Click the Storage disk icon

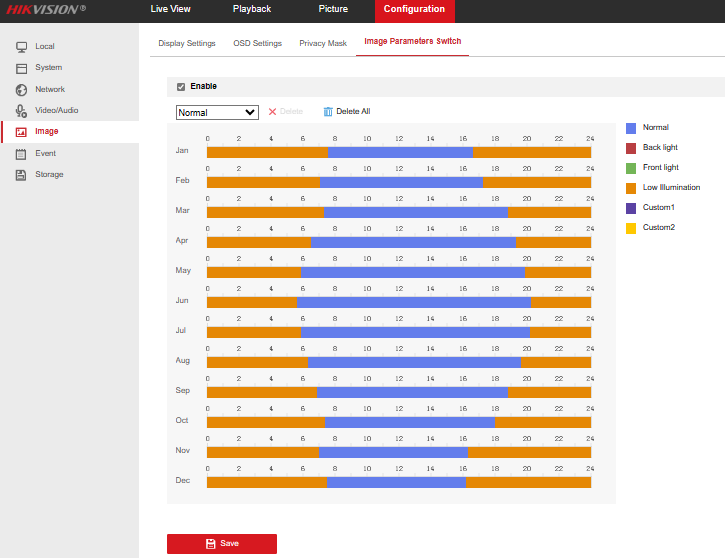[21, 175]
